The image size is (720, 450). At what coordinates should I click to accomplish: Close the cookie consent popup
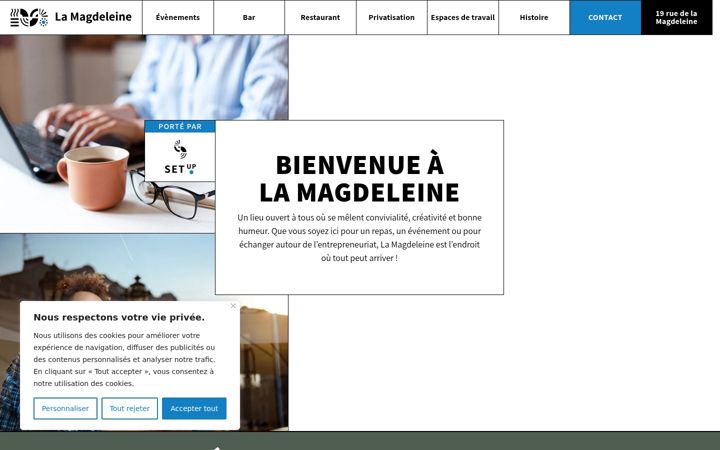233,306
